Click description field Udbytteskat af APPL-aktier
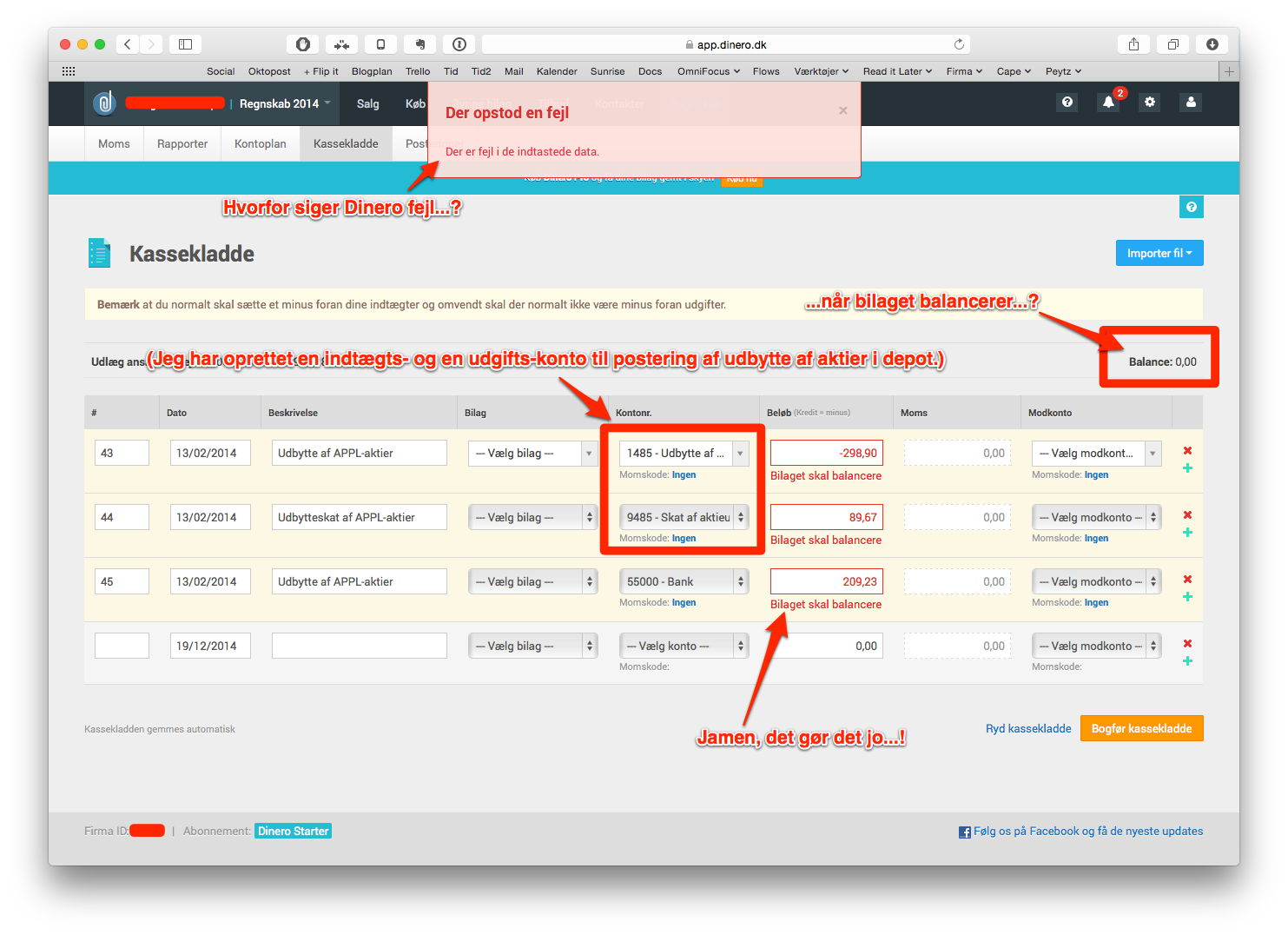The image size is (1288, 935). coord(360,517)
